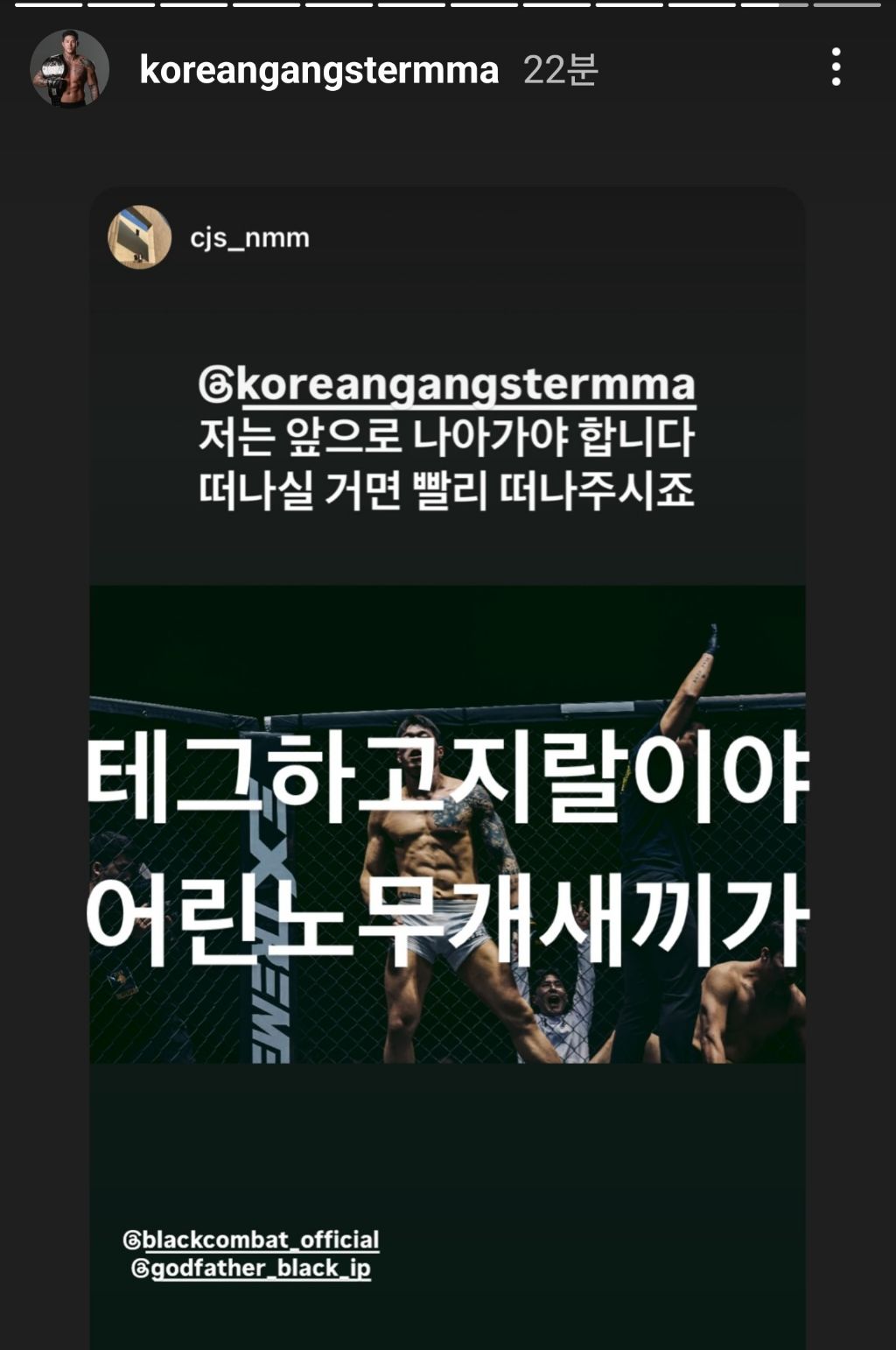Open the @godfather_black_ip mention

tap(251, 1269)
